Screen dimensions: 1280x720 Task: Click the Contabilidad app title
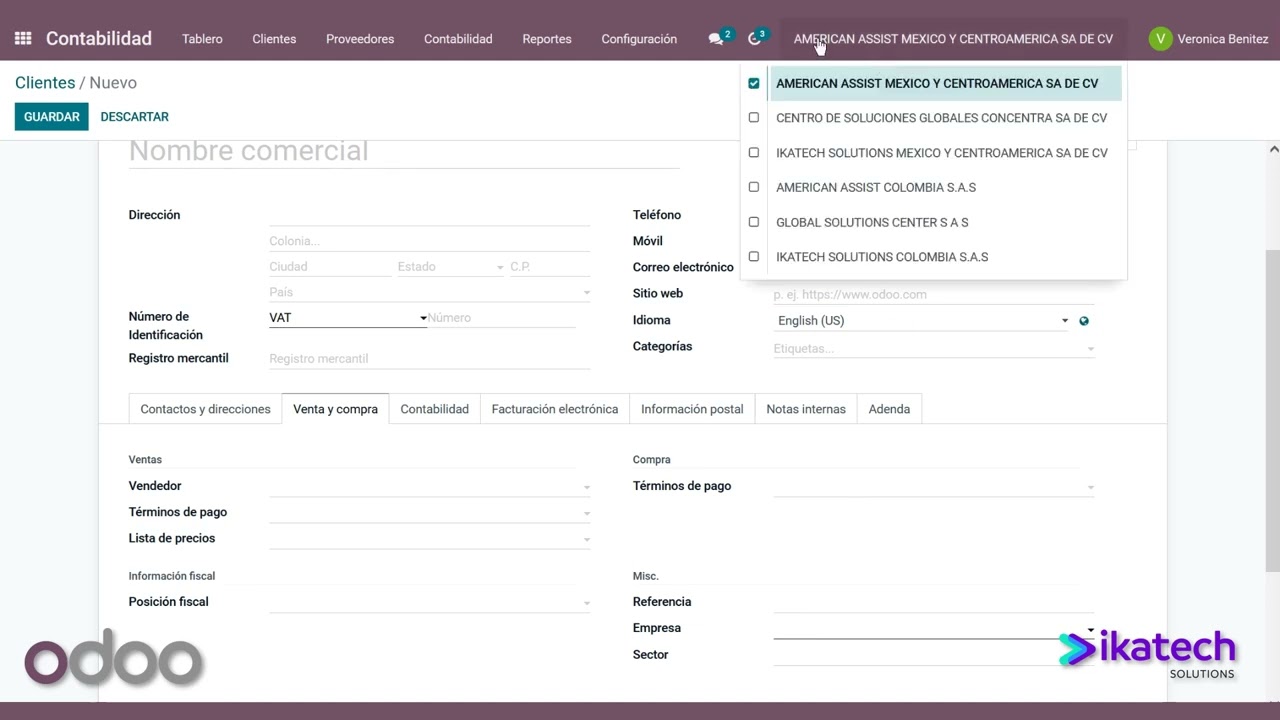click(99, 39)
